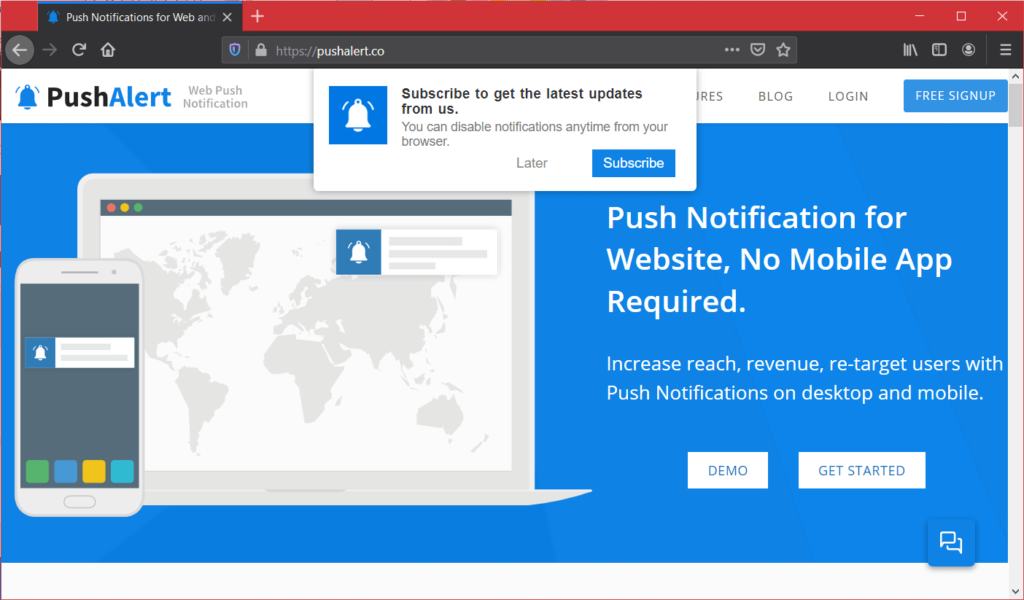
Task: Click Subscribe in the notification prompt
Action: [633, 162]
